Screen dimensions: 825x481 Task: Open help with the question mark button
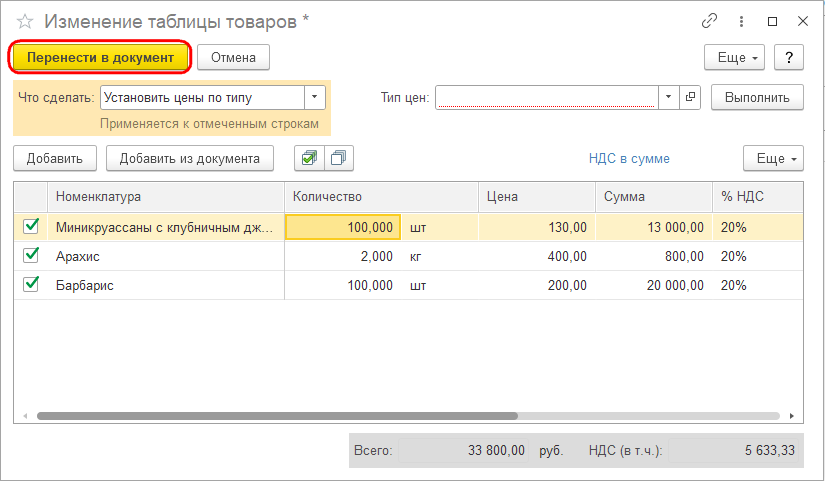click(x=789, y=57)
